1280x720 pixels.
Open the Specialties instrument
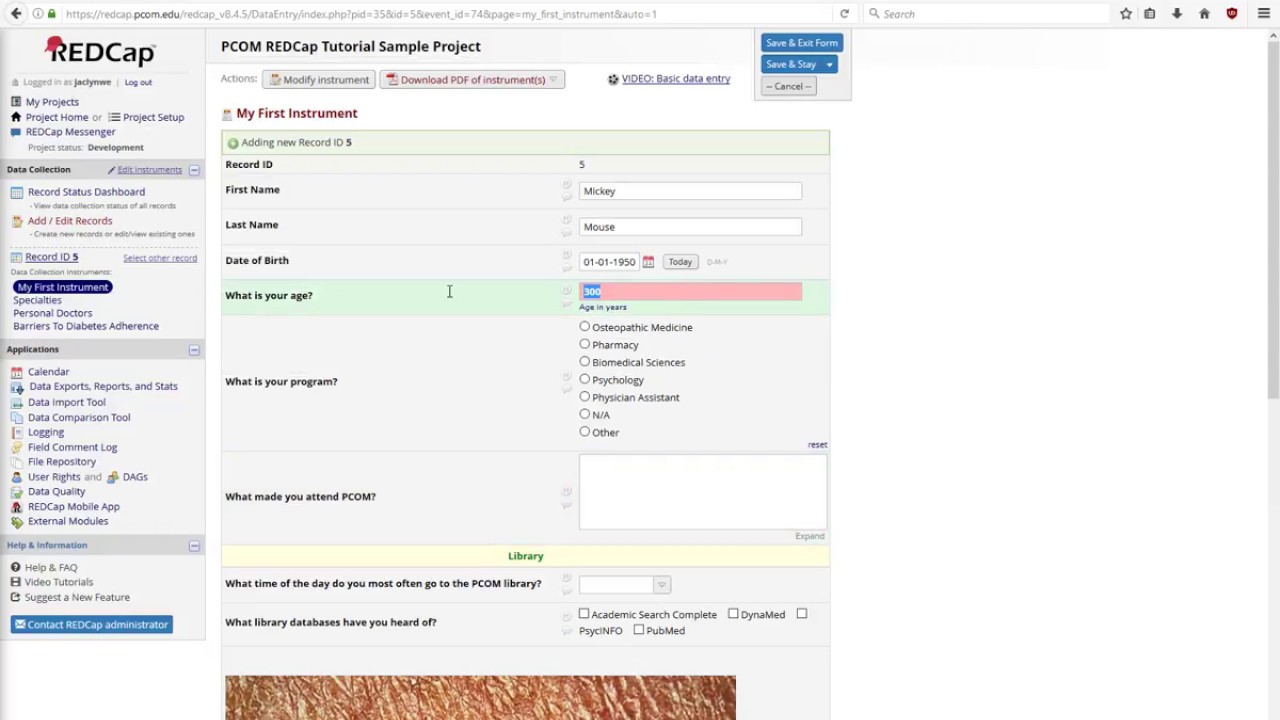37,300
